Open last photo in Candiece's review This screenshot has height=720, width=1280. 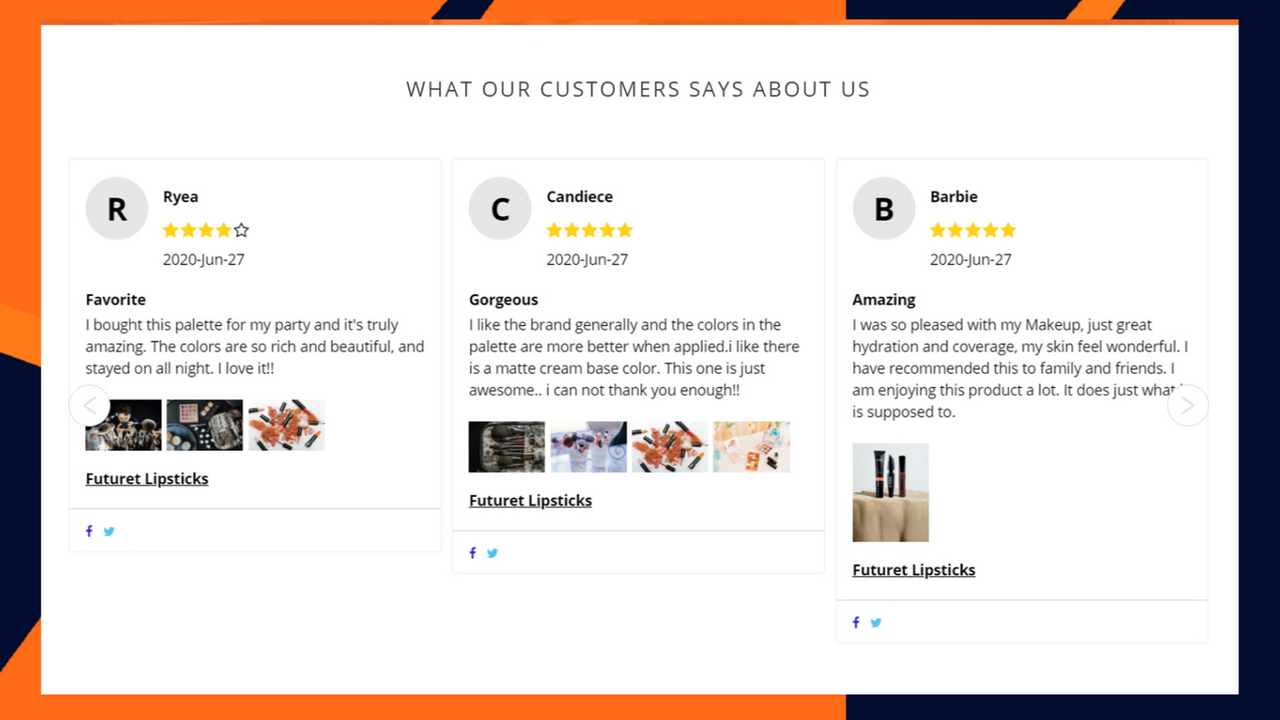tap(751, 447)
